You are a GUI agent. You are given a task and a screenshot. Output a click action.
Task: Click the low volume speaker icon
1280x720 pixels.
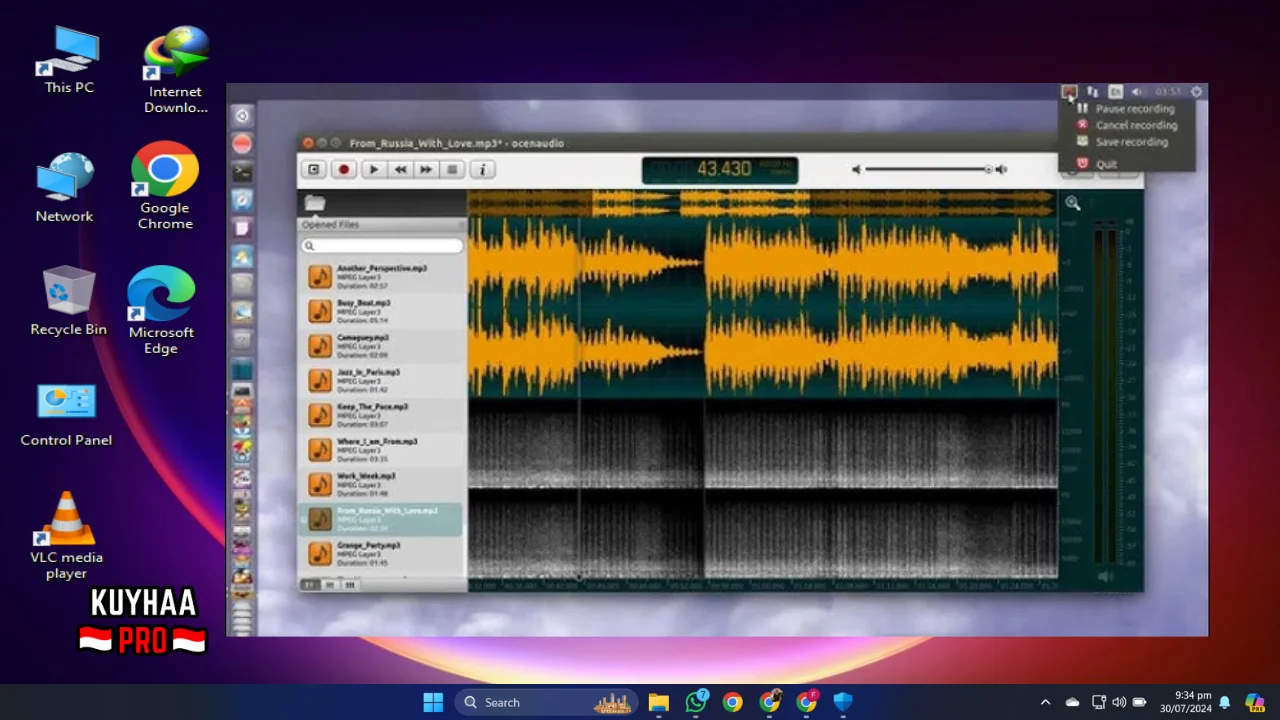click(856, 170)
